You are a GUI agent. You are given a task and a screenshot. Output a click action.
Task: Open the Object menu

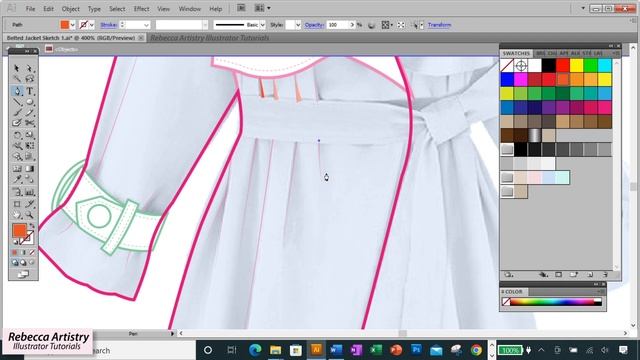[71, 9]
